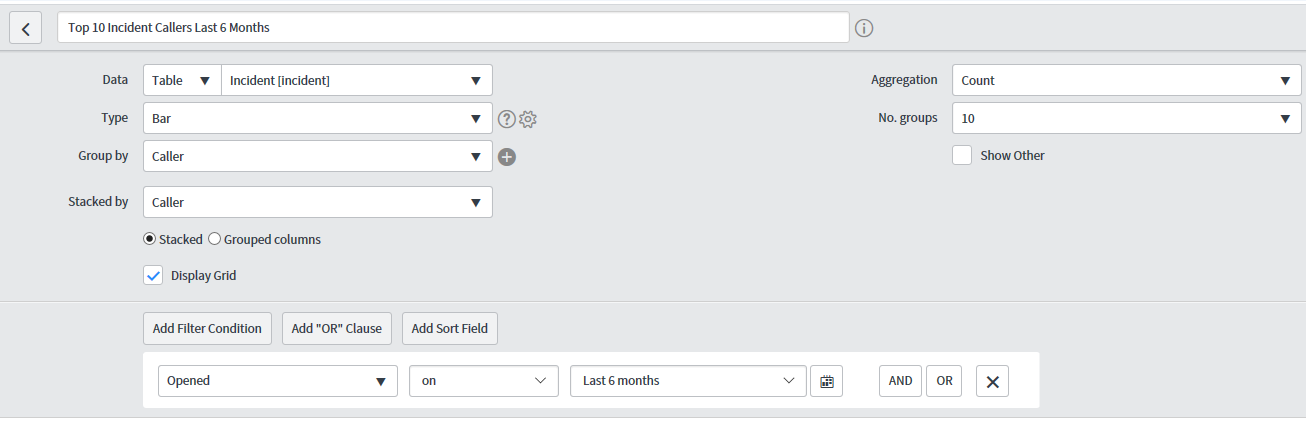
Task: Select the Stacked radio option
Action: (150, 240)
